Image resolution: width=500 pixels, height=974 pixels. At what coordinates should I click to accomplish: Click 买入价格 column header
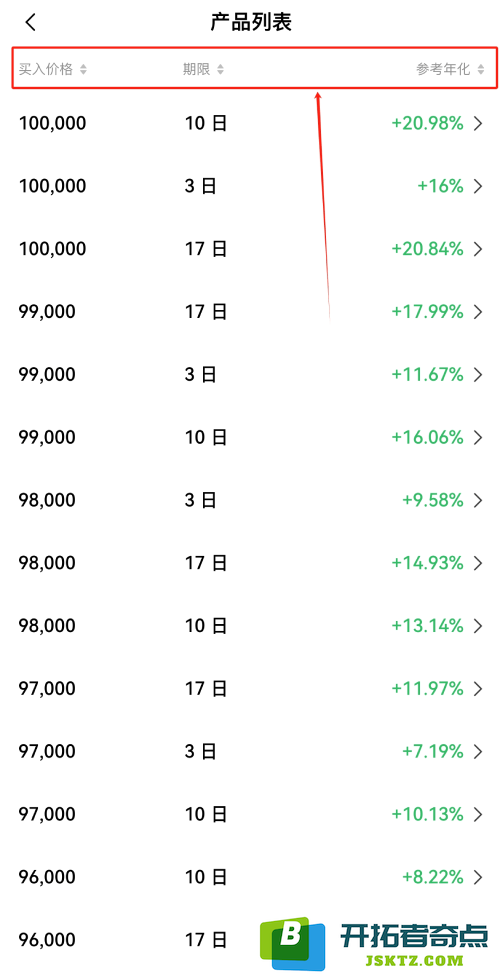46,69
